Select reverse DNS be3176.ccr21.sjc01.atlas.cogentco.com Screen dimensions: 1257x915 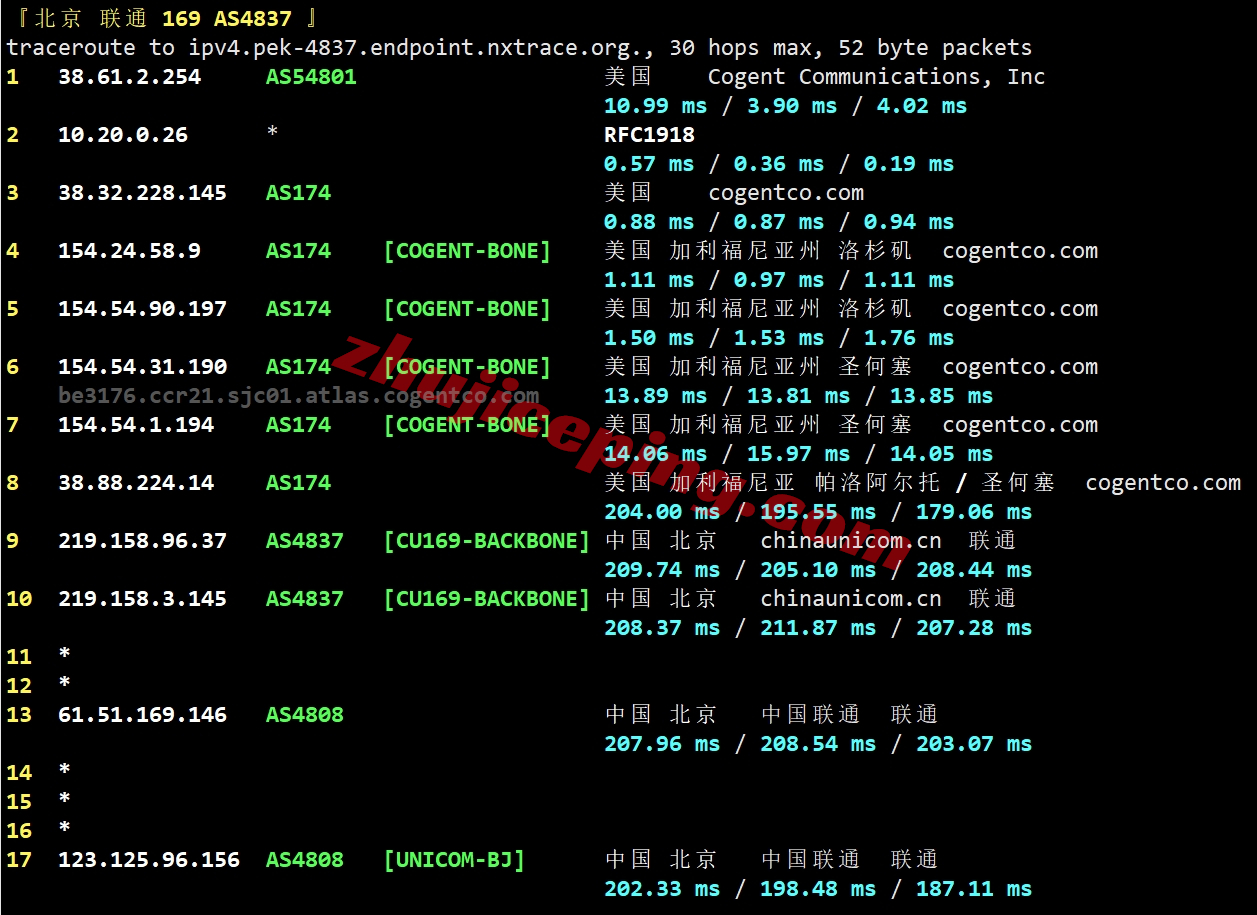[298, 396]
